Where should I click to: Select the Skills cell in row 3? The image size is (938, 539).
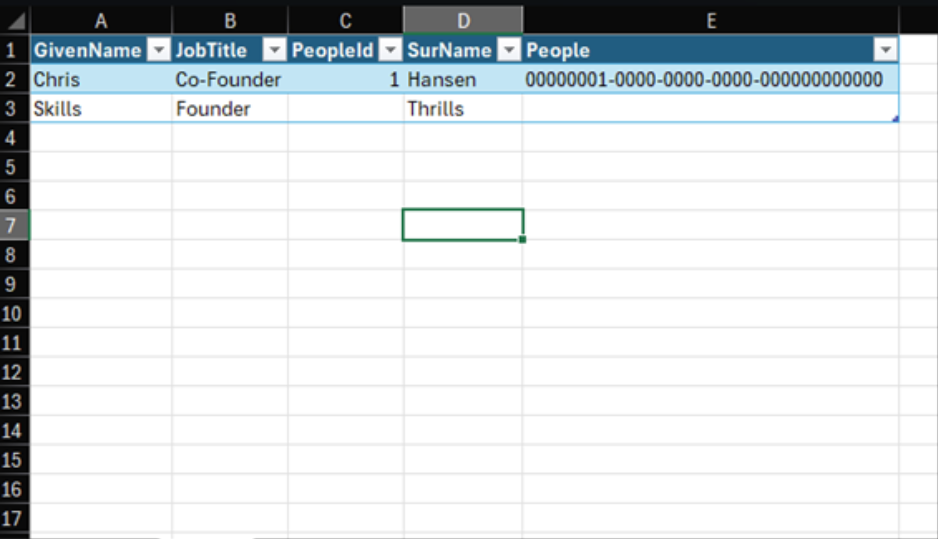(101, 109)
